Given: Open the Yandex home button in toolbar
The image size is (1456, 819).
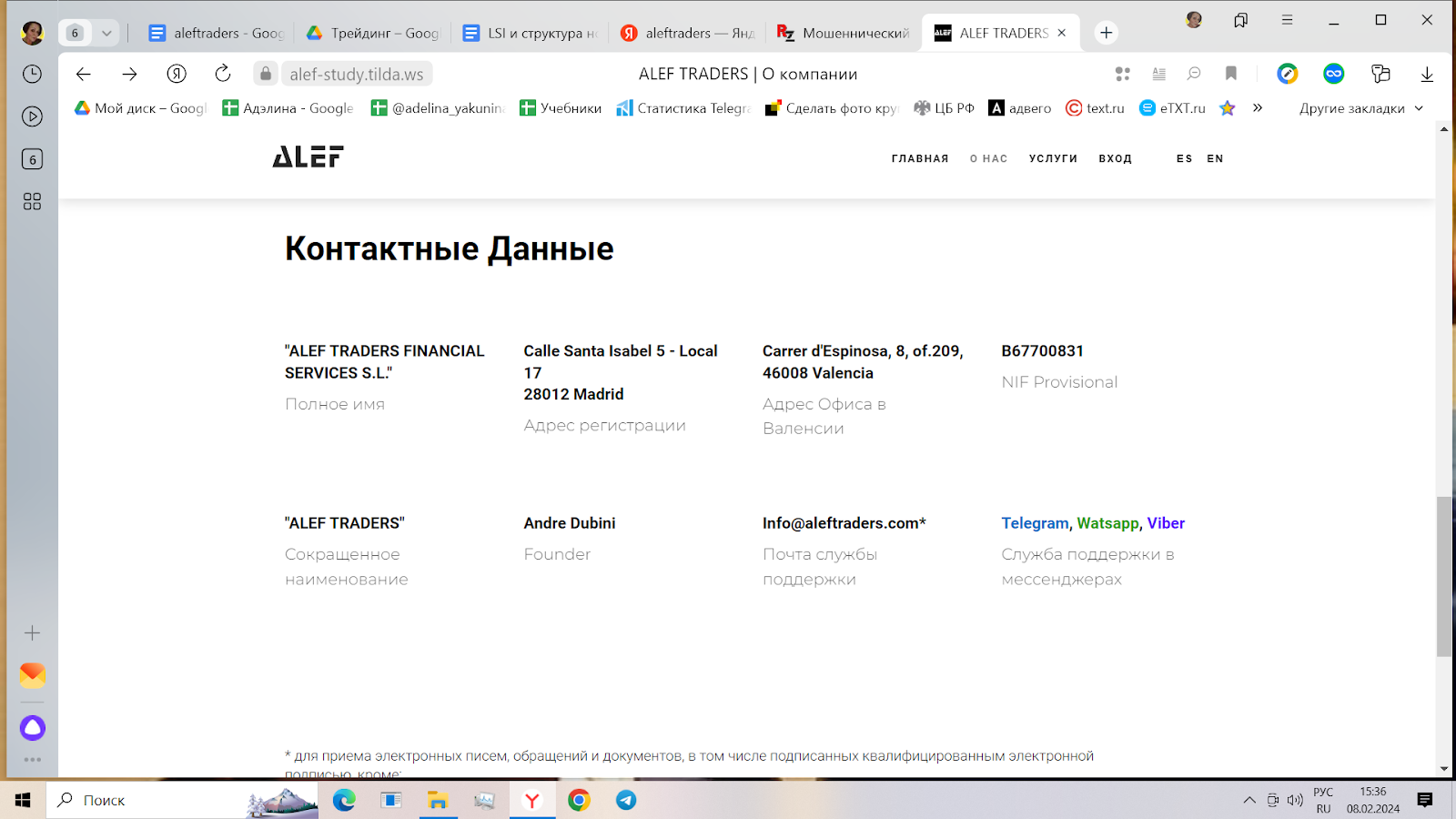Looking at the screenshot, I should pos(177,74).
